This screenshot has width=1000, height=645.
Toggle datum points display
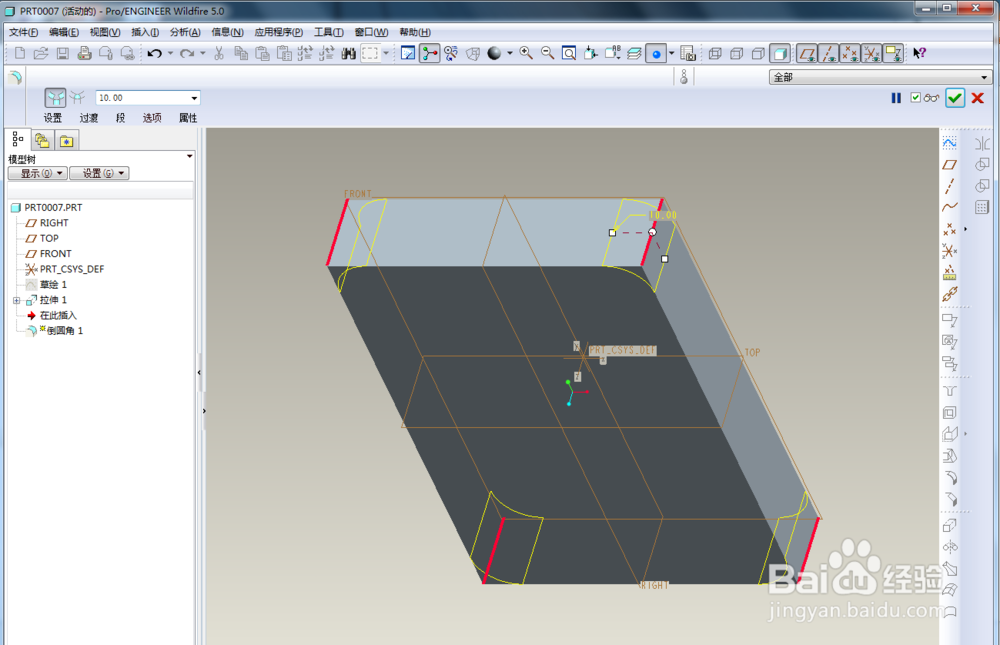click(x=849, y=54)
